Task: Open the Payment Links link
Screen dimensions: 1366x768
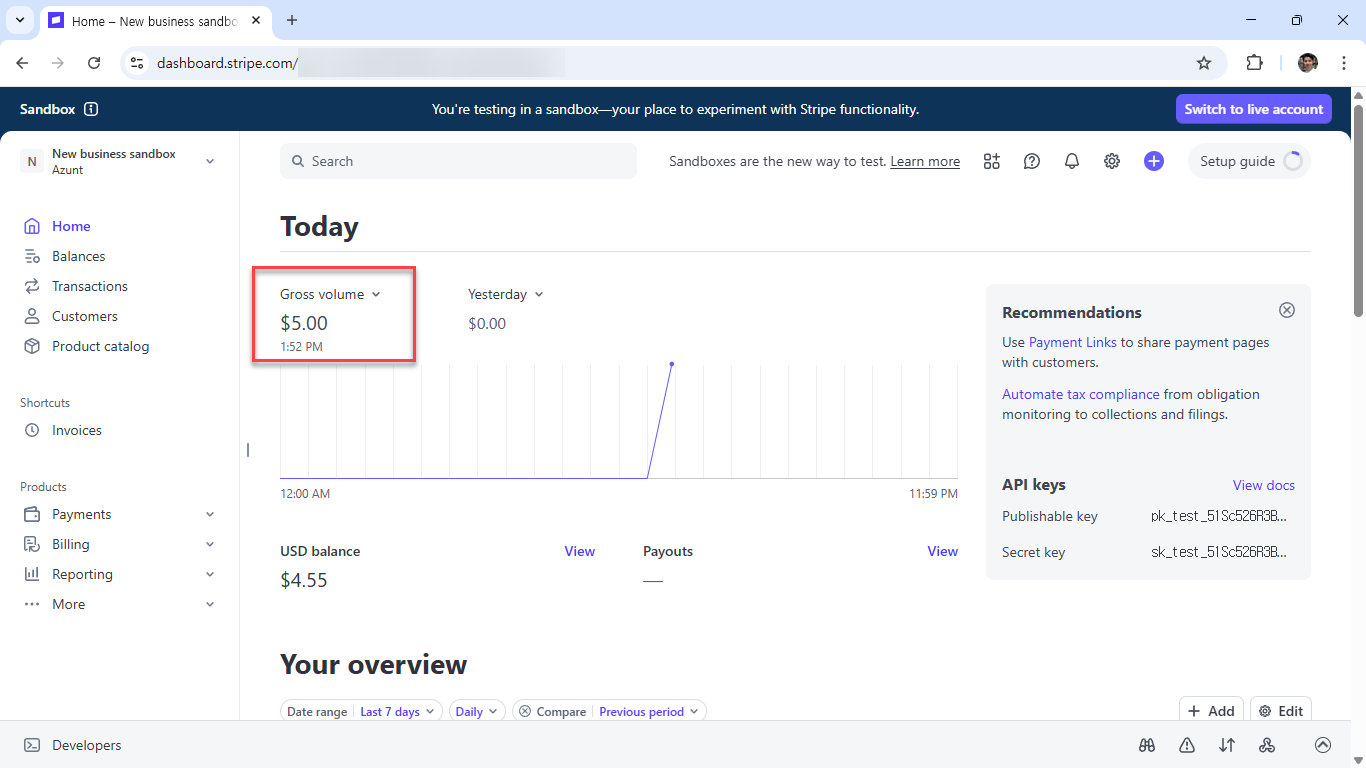Action: 1072,342
